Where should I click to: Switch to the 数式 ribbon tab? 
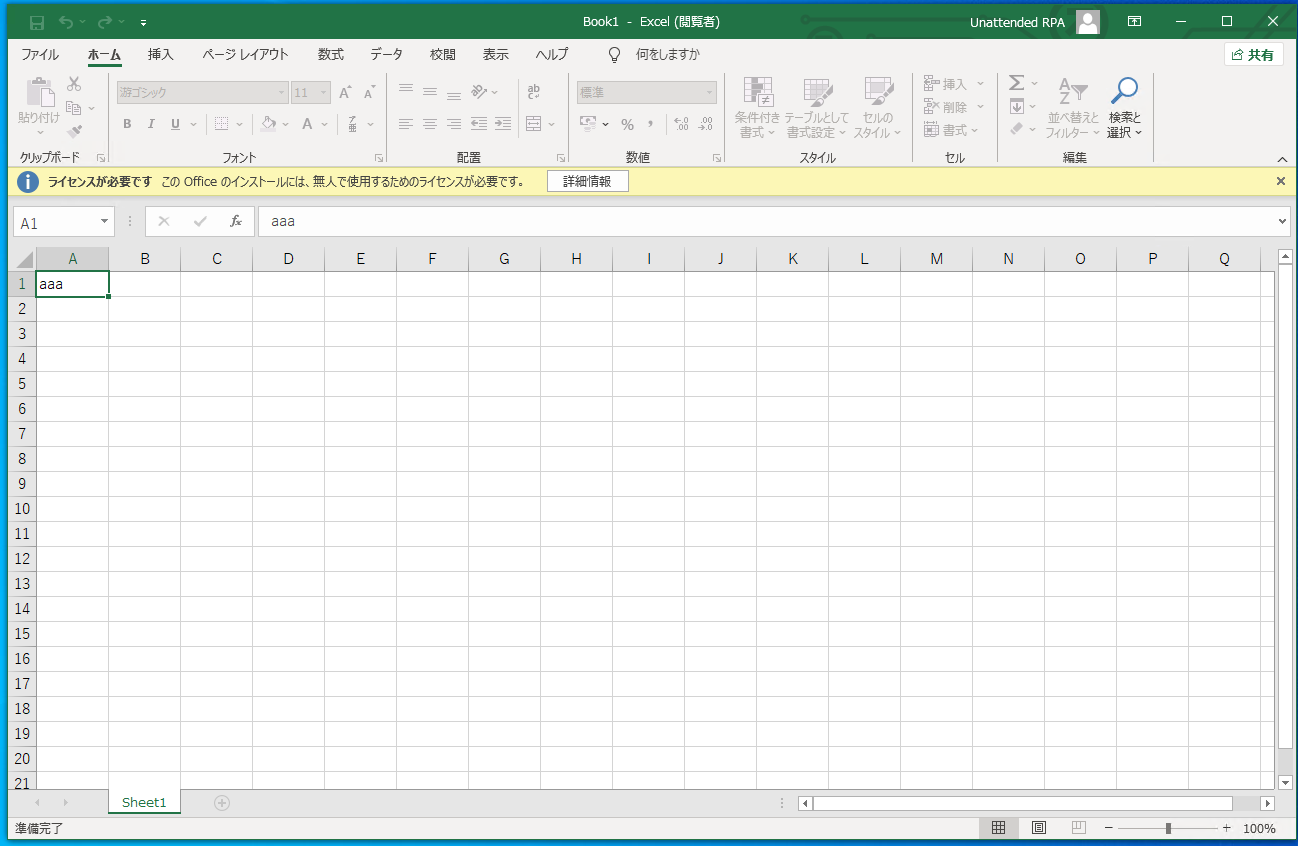(330, 55)
